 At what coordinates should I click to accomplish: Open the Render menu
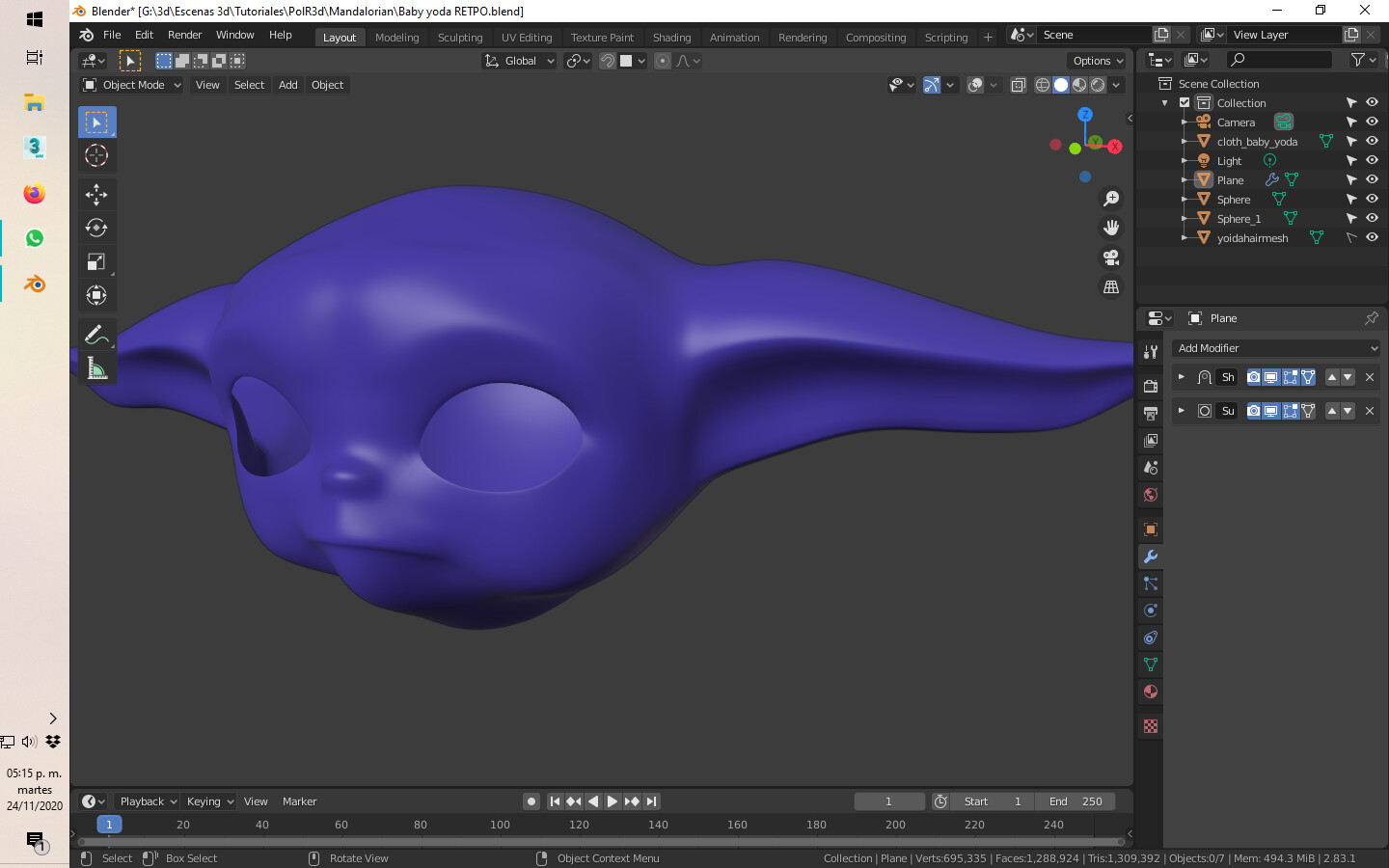[x=184, y=35]
